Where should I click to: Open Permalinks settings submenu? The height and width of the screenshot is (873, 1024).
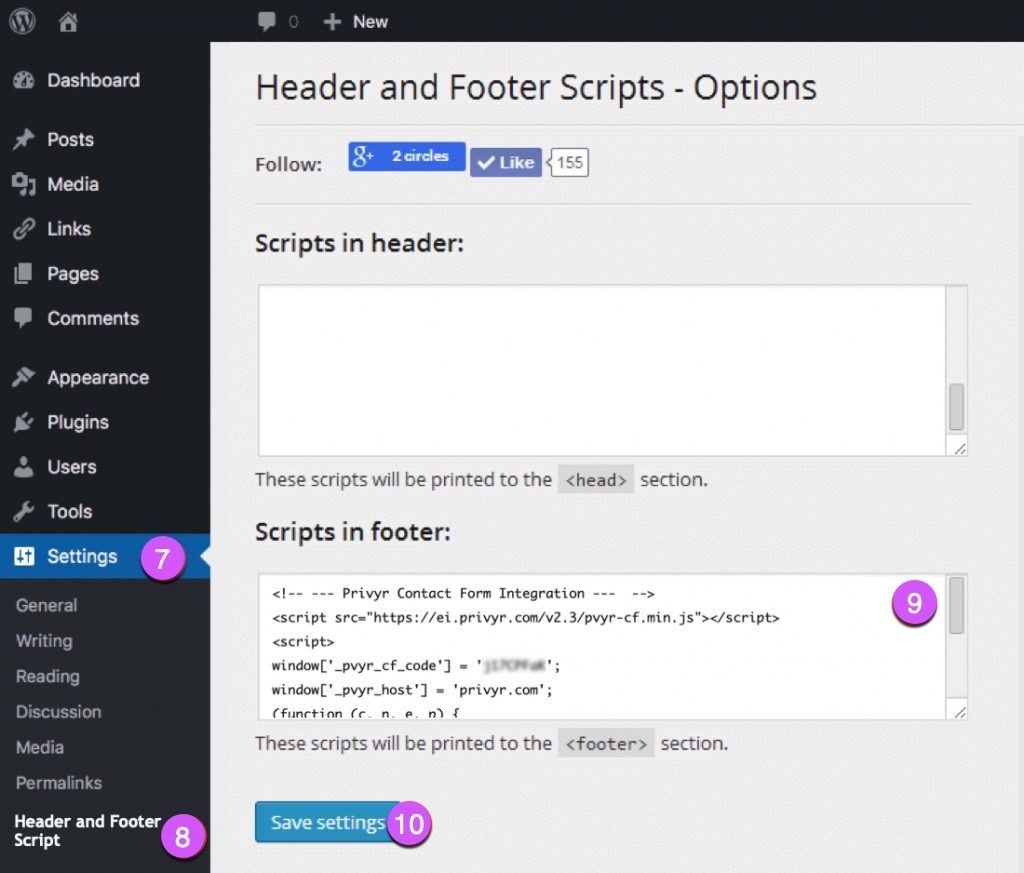59,783
